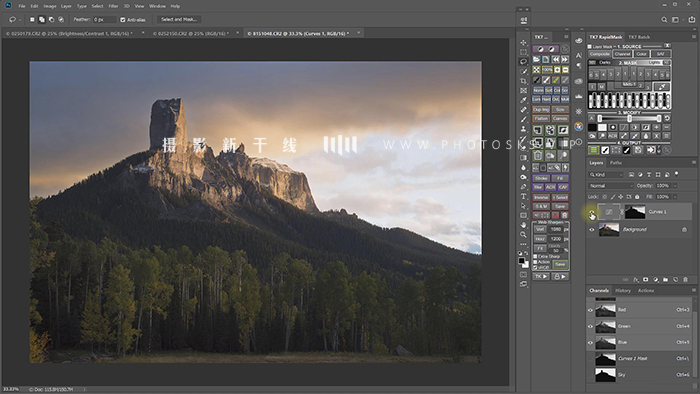Select the Curves 1 layer mask thumbnail

coord(635,212)
